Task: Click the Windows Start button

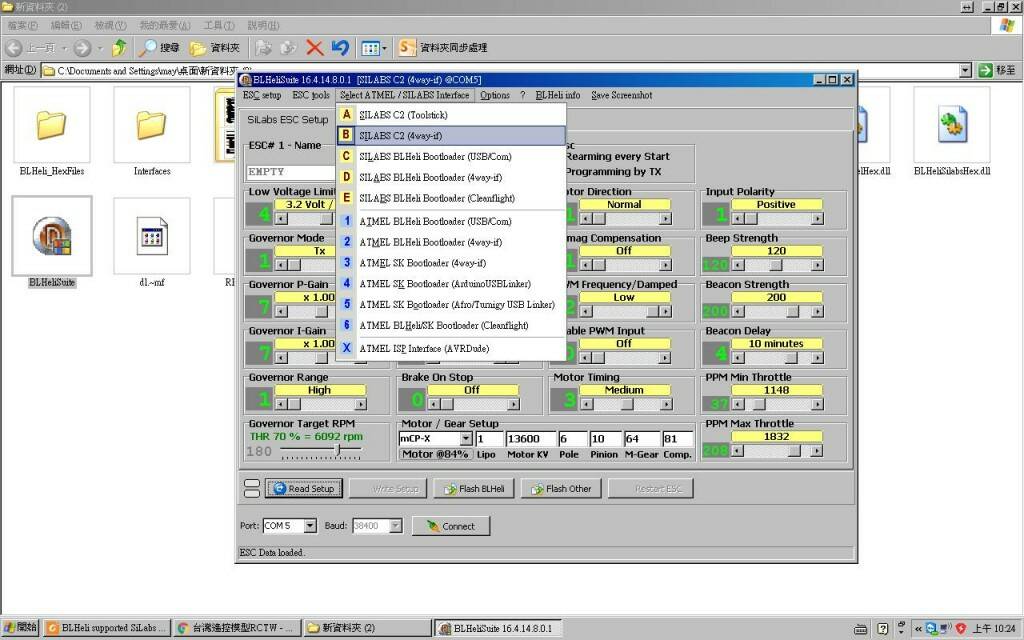Action: (x=20, y=628)
